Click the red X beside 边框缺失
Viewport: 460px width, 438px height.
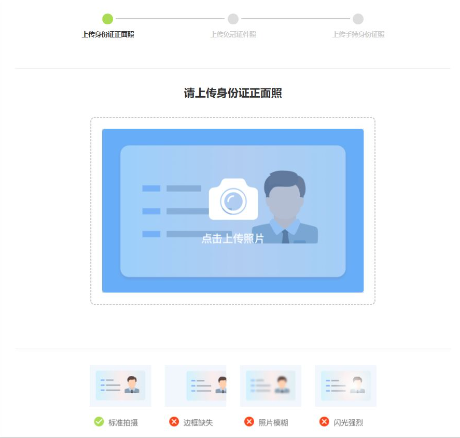tap(174, 422)
